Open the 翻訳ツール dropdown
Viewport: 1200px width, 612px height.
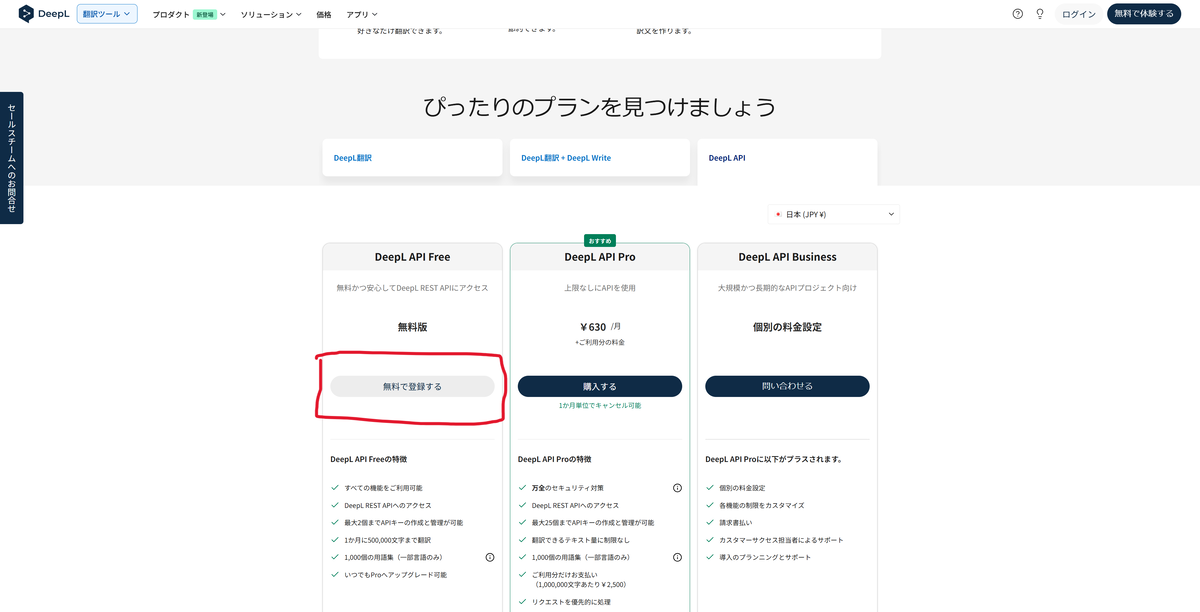107,14
